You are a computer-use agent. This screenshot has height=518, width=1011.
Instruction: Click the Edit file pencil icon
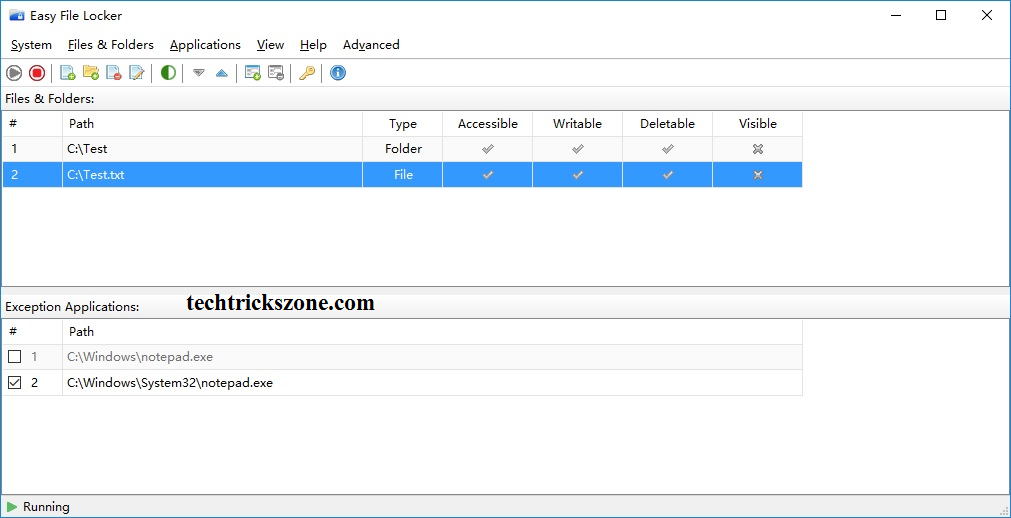click(137, 73)
